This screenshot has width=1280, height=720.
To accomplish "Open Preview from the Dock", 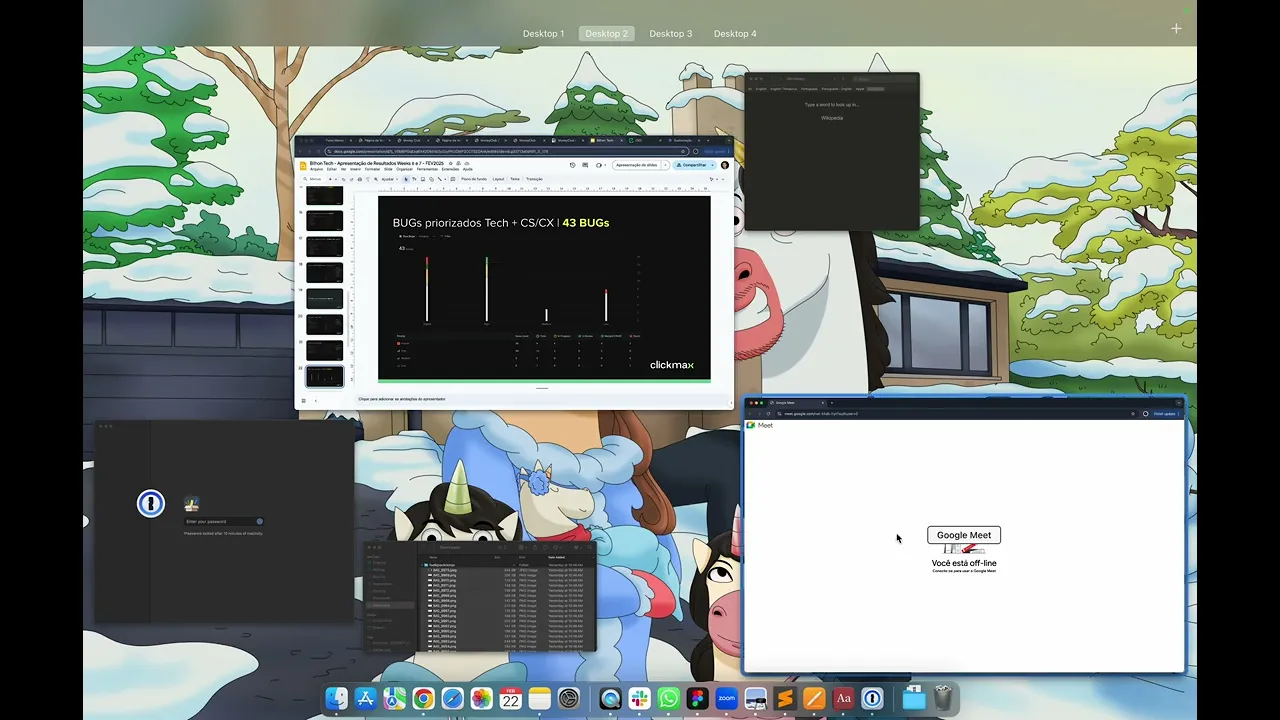I will 756,698.
